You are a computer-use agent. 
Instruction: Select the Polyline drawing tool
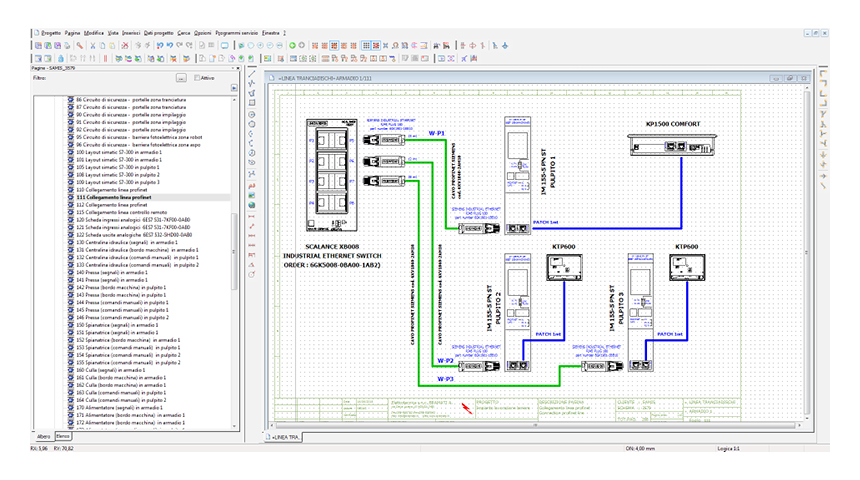pos(252,83)
